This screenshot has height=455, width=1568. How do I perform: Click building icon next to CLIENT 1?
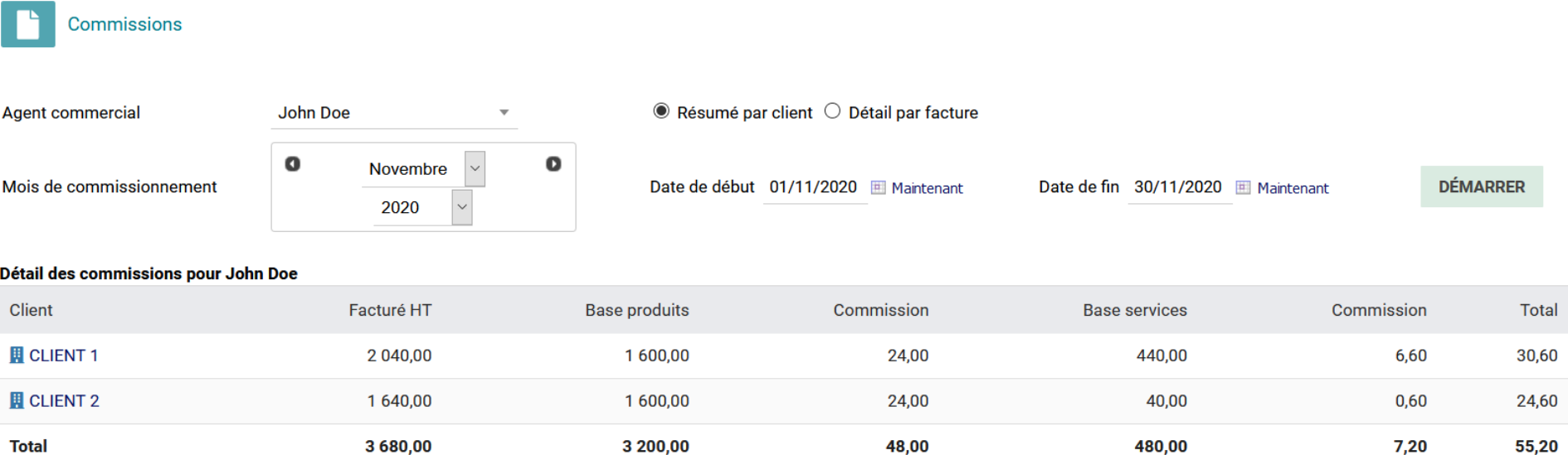tap(17, 356)
